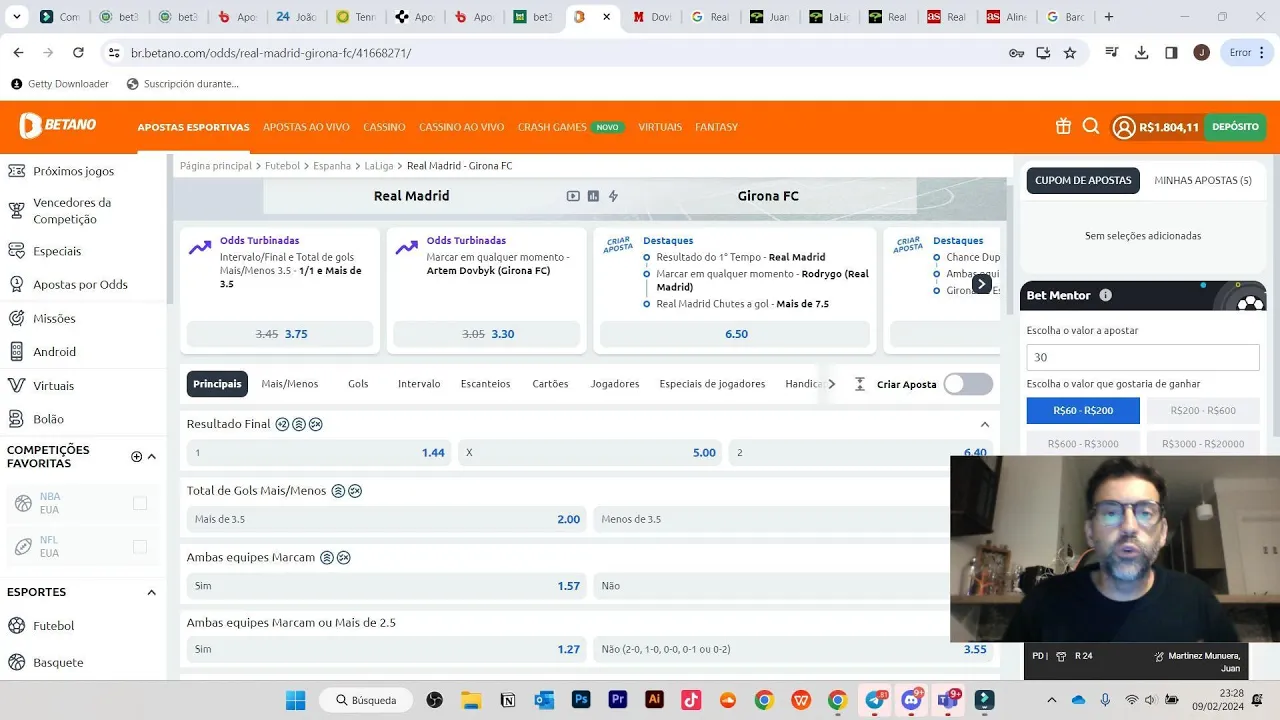Open the match statistics icon in header
This screenshot has height=720, width=1280.
tap(593, 196)
